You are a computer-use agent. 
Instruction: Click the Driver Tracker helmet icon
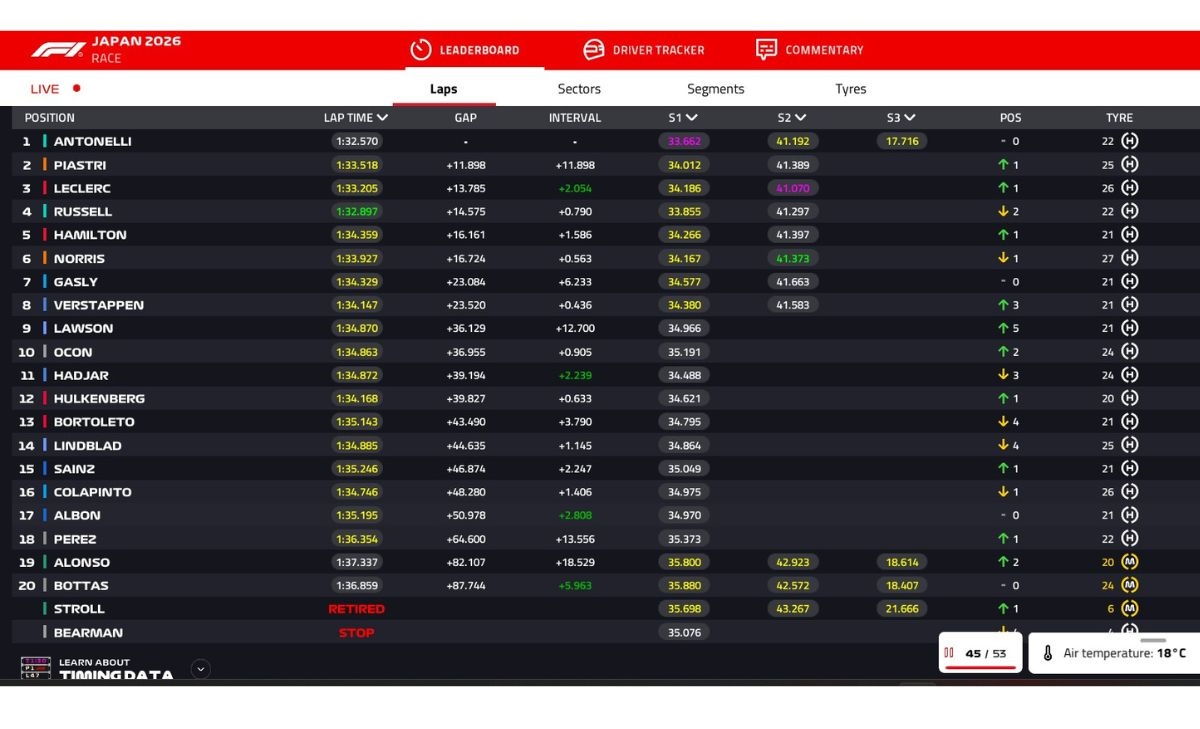594,50
